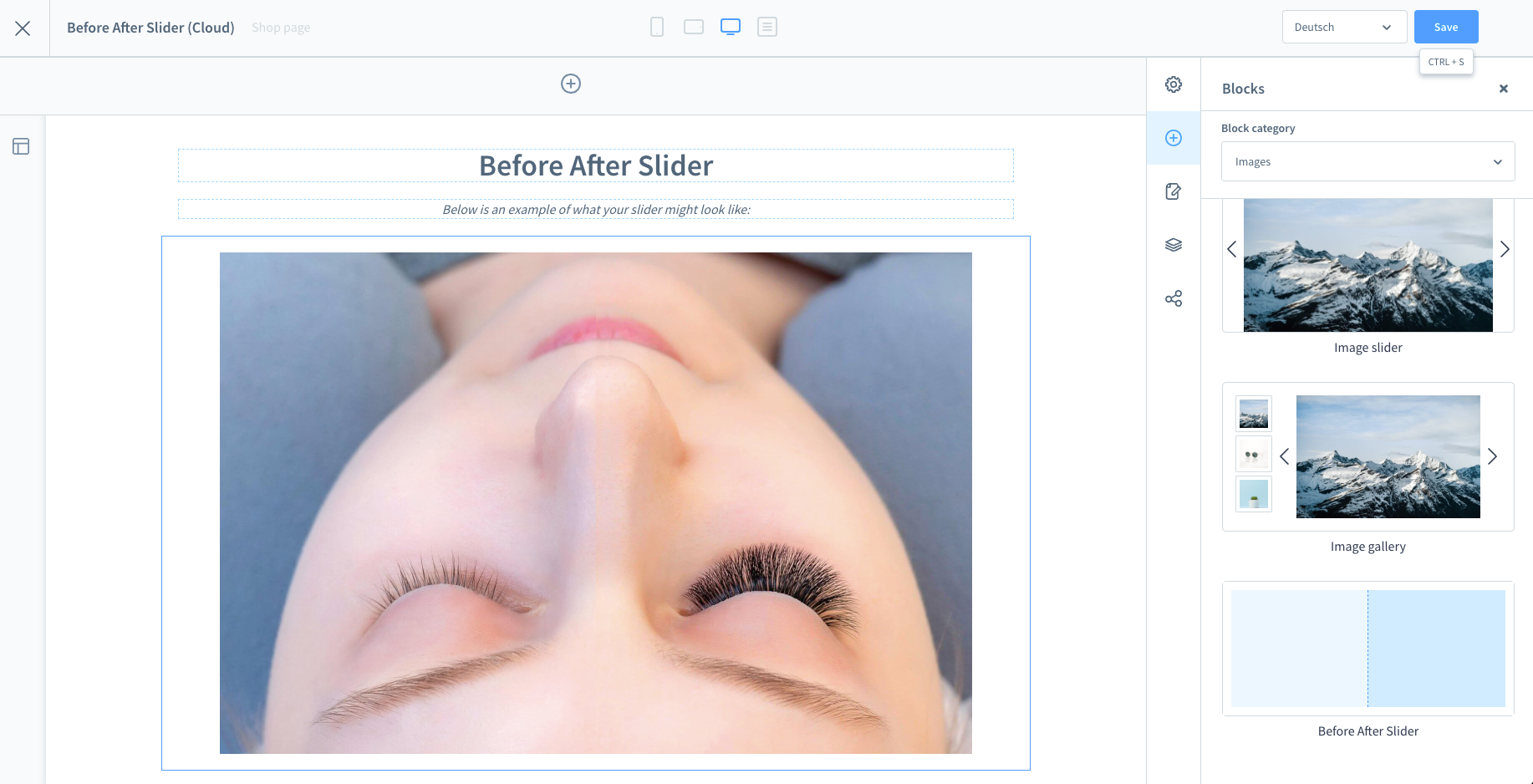Click right arrow in Image slider preview
The height and width of the screenshot is (784, 1533).
pyautogui.click(x=1505, y=249)
